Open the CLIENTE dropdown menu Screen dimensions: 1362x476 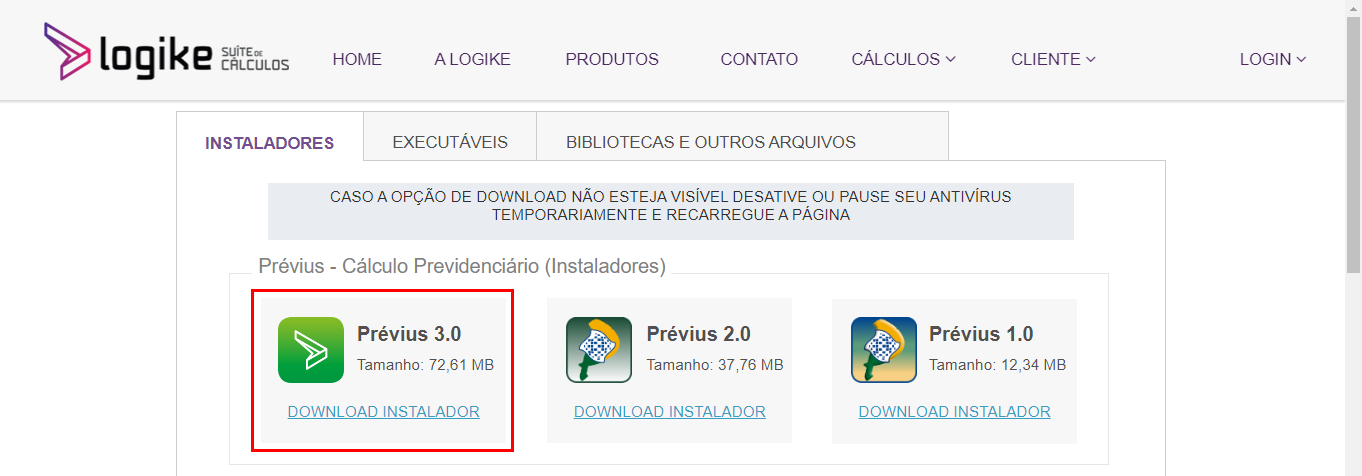pyautogui.click(x=1053, y=59)
